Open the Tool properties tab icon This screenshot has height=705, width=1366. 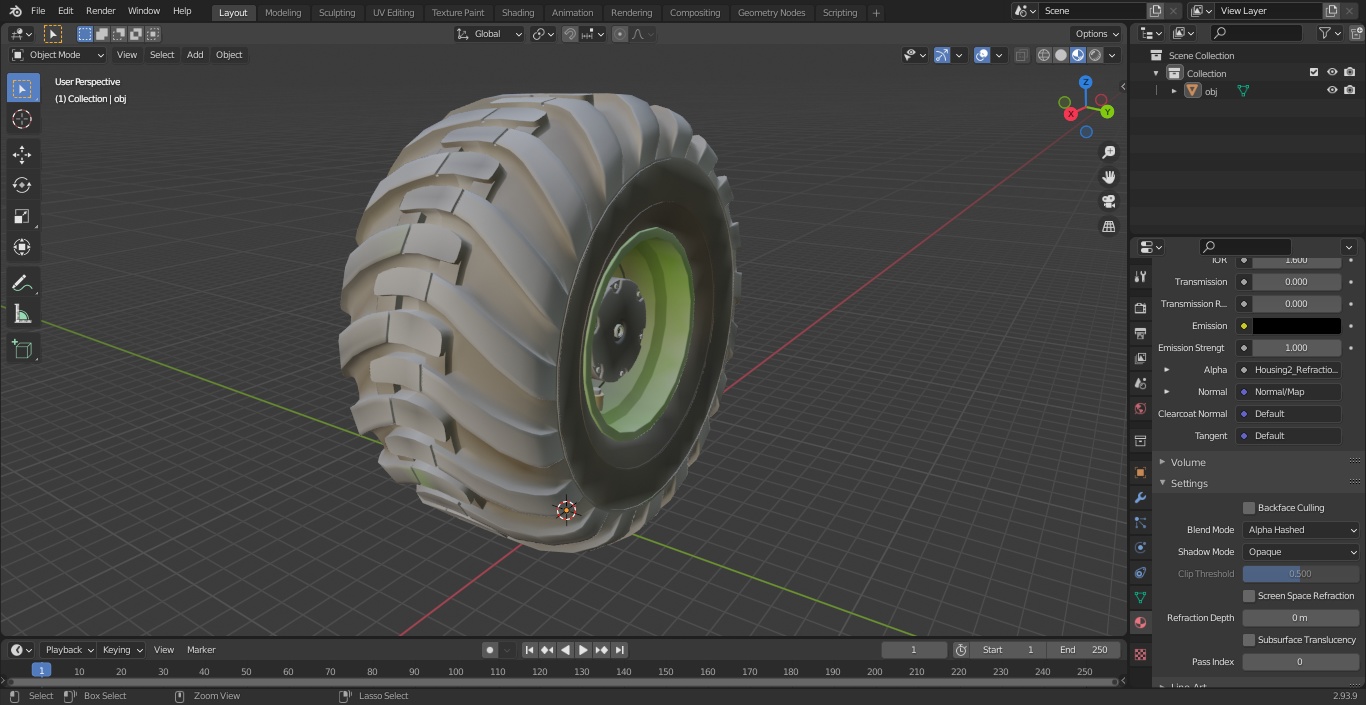point(1140,277)
